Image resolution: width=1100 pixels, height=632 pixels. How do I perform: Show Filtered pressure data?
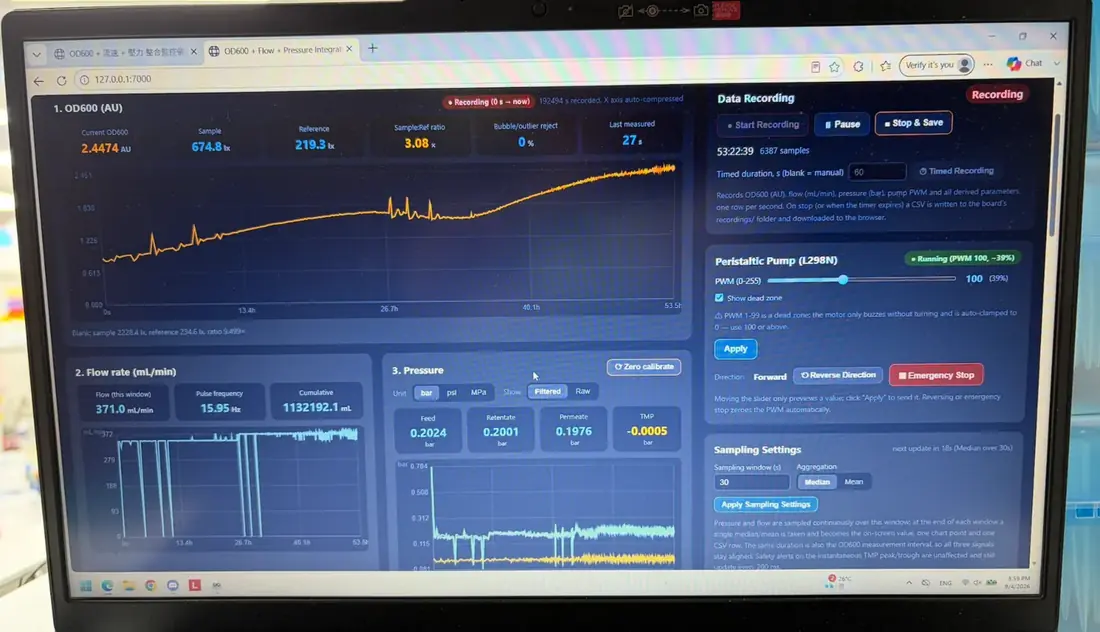point(548,391)
